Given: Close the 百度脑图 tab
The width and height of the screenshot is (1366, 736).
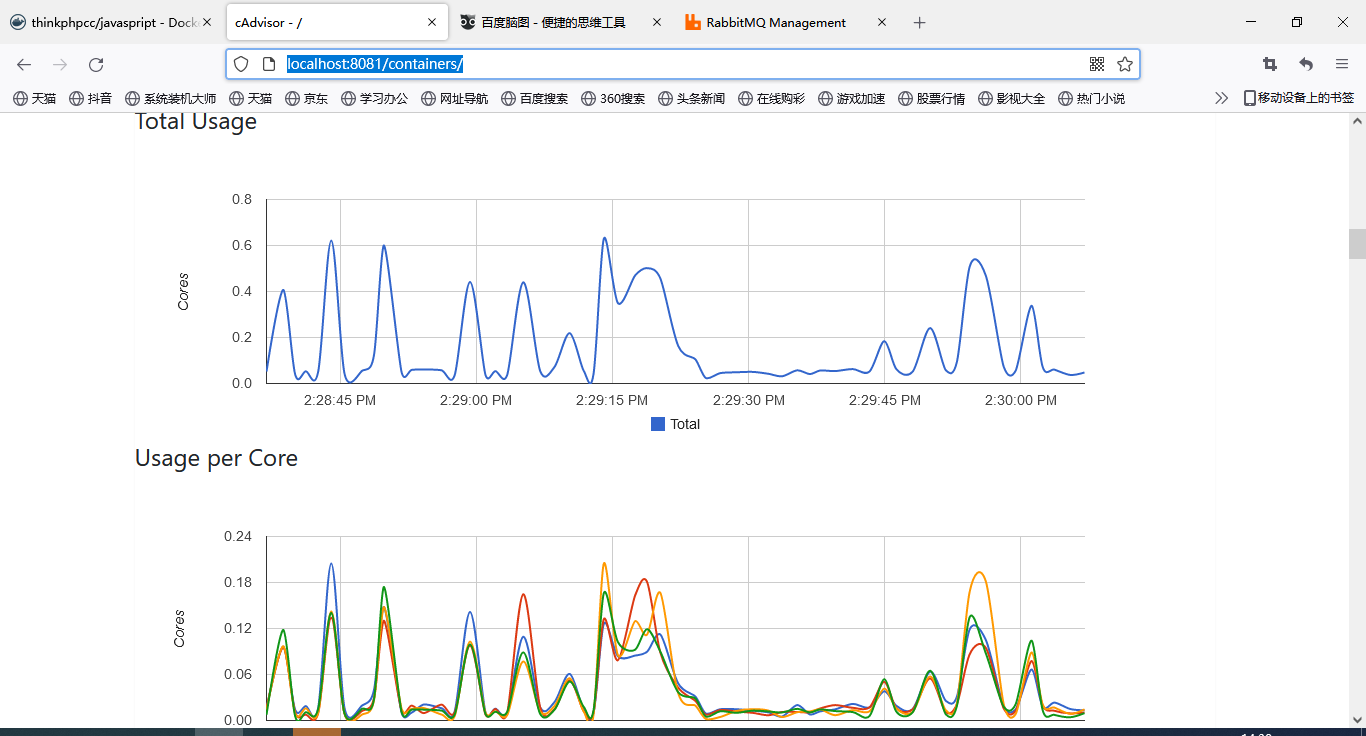Looking at the screenshot, I should (x=657, y=22).
